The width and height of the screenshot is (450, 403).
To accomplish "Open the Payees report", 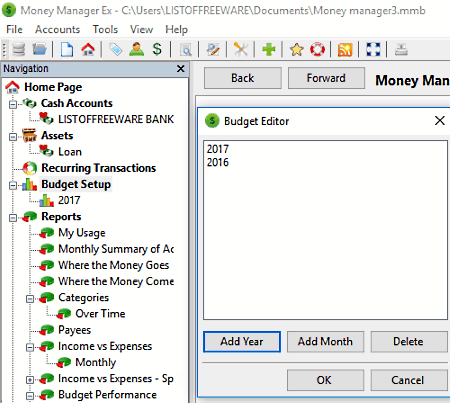I will [x=74, y=330].
